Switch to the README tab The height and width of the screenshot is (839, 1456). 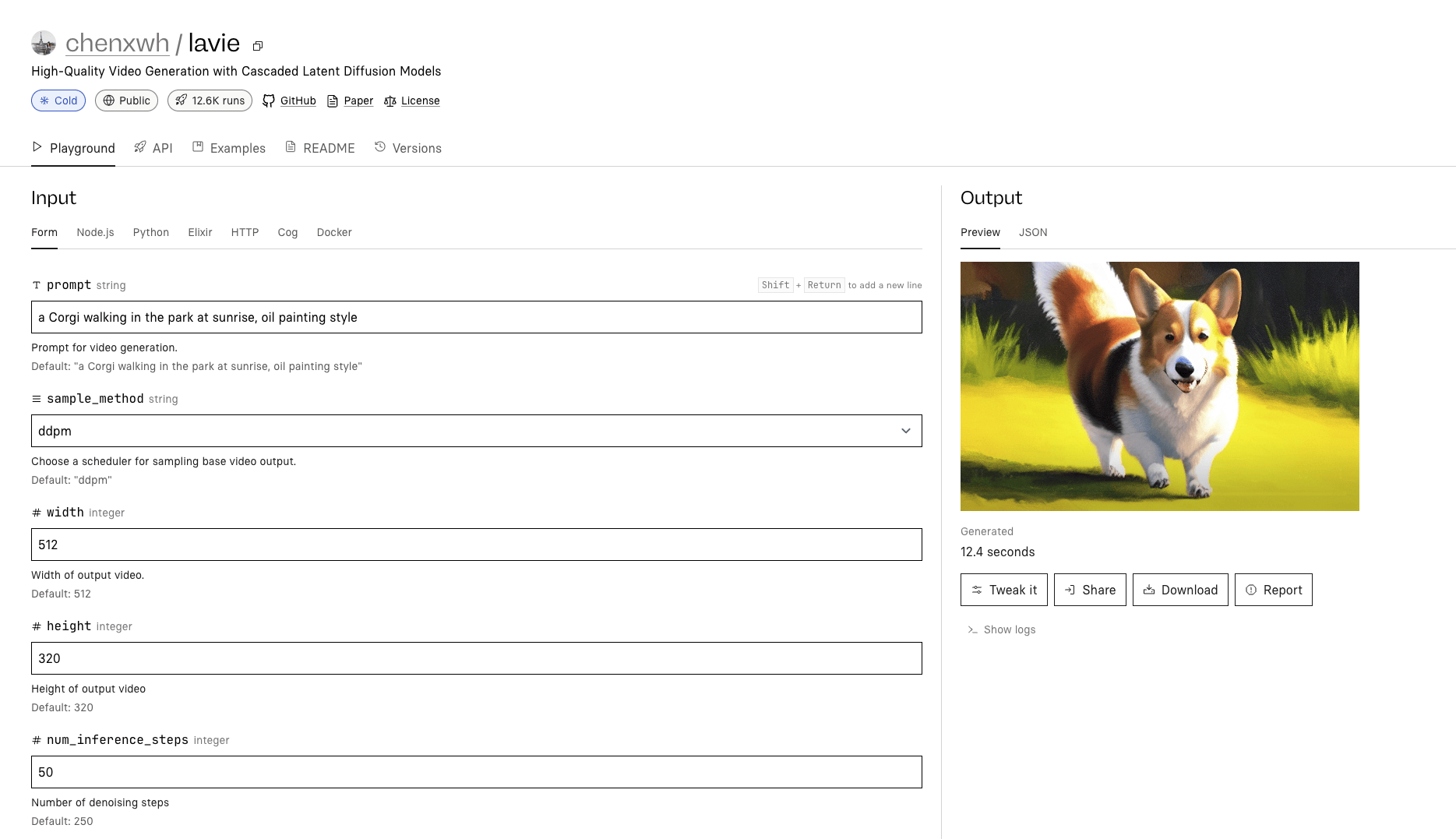coord(320,148)
